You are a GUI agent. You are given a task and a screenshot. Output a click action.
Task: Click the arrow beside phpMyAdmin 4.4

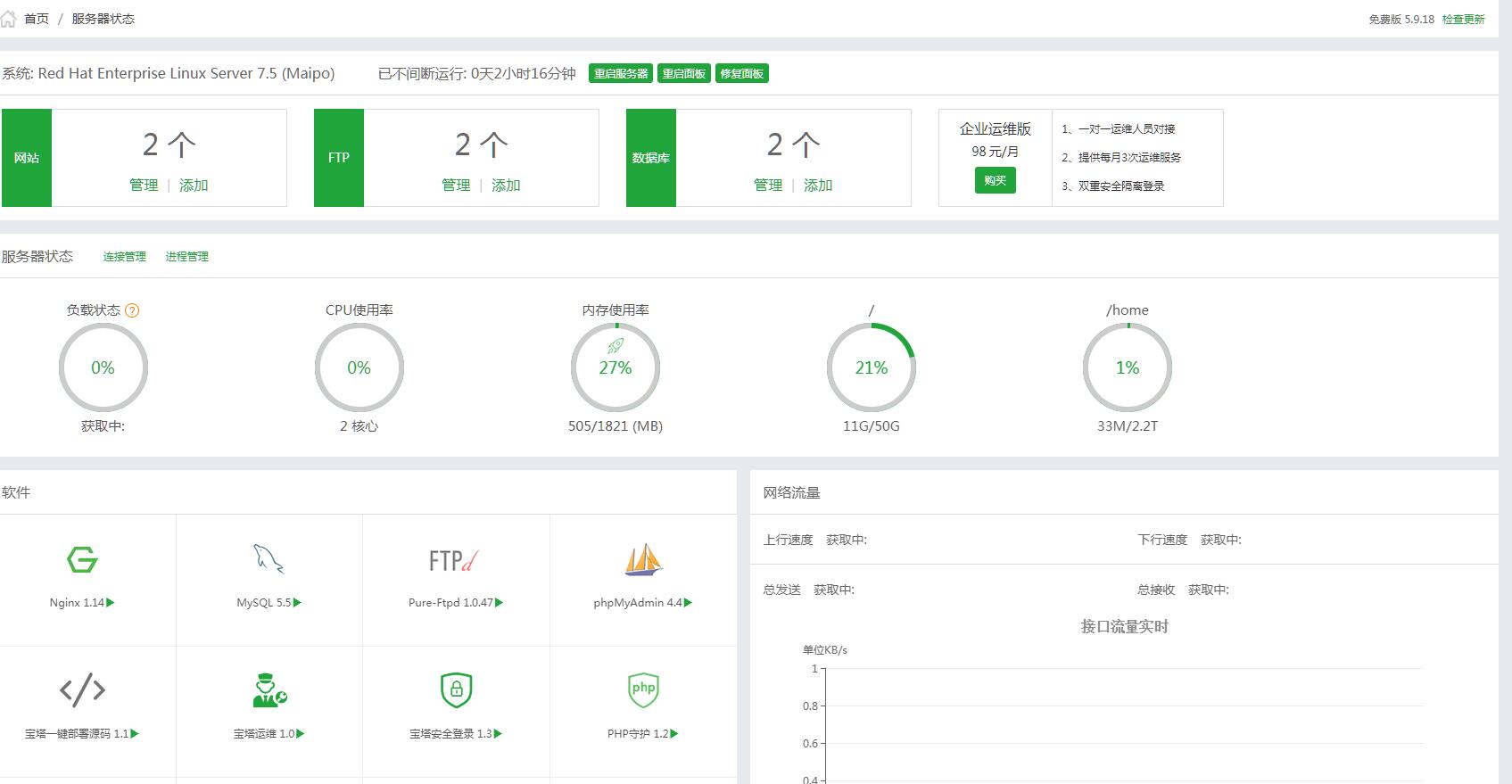pos(688,603)
